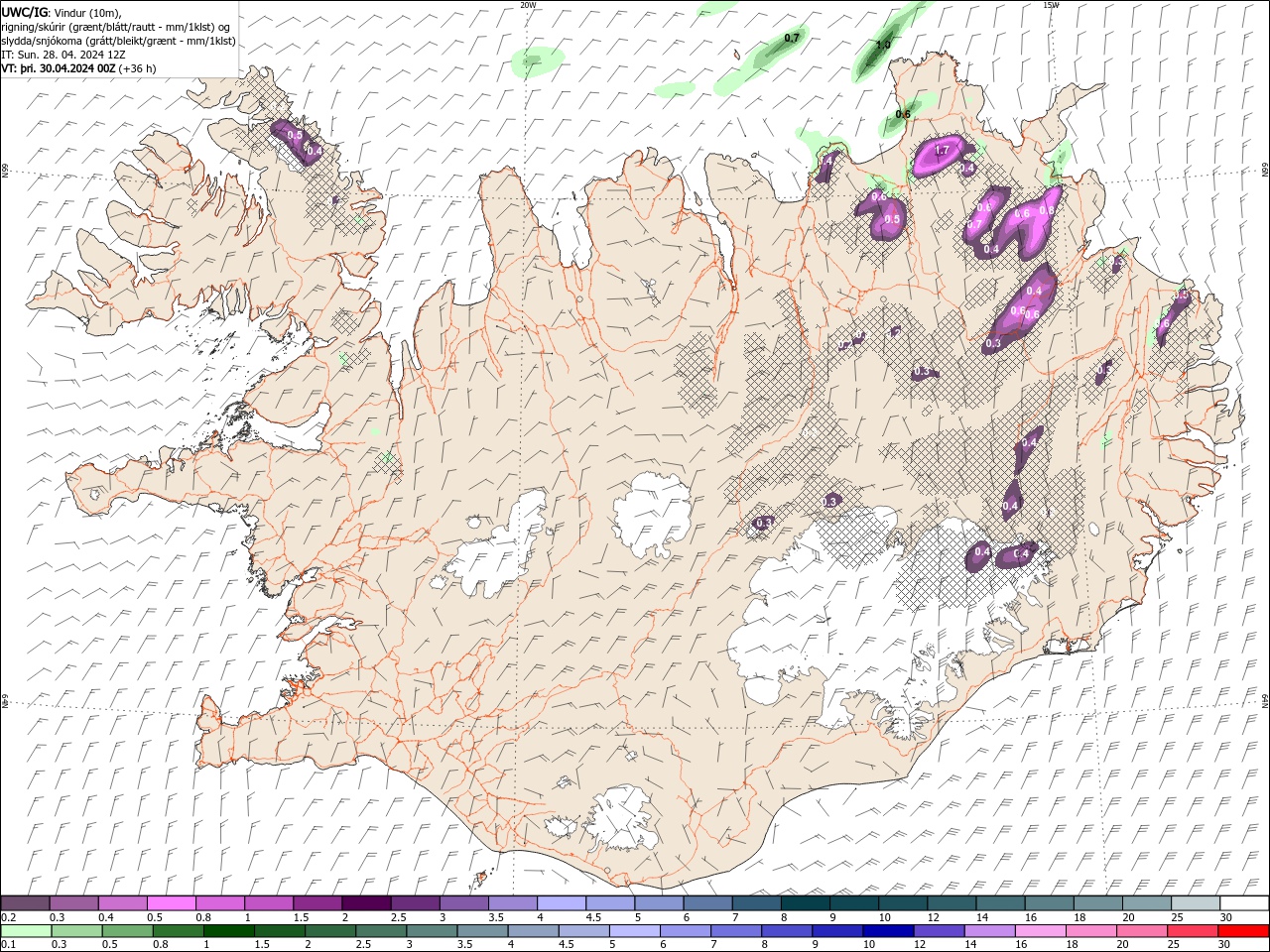This screenshot has width=1270, height=952.
Task: Click the light pink 16 swatch, lower scale
Action: [1039, 931]
